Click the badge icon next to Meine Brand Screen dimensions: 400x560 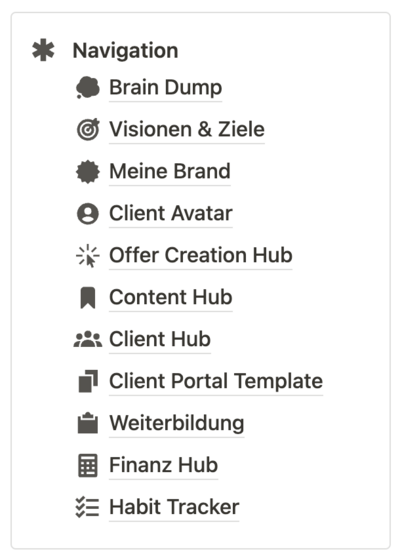pyautogui.click(x=88, y=171)
